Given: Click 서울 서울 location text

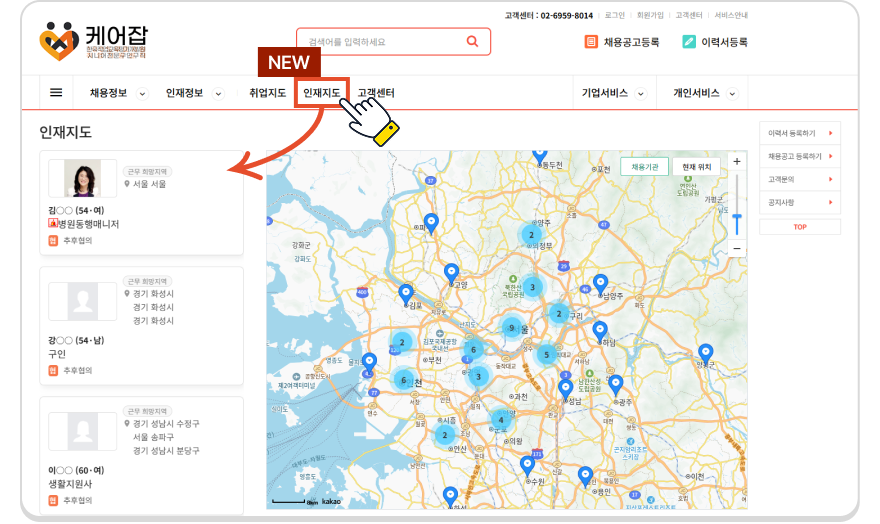Looking at the screenshot, I should [x=149, y=184].
